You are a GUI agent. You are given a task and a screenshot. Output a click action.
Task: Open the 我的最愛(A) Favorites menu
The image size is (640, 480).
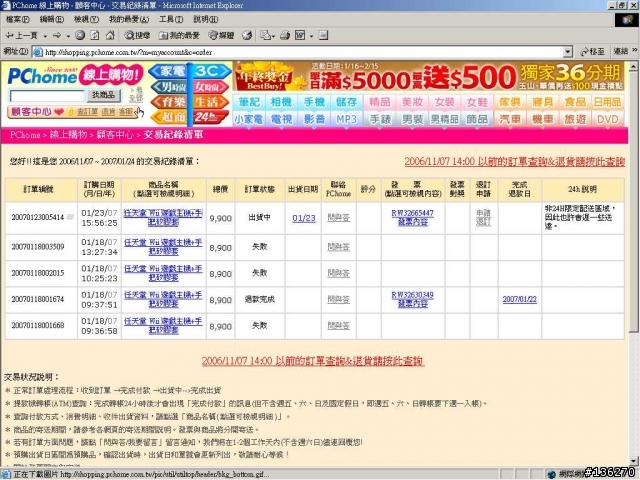point(129,19)
